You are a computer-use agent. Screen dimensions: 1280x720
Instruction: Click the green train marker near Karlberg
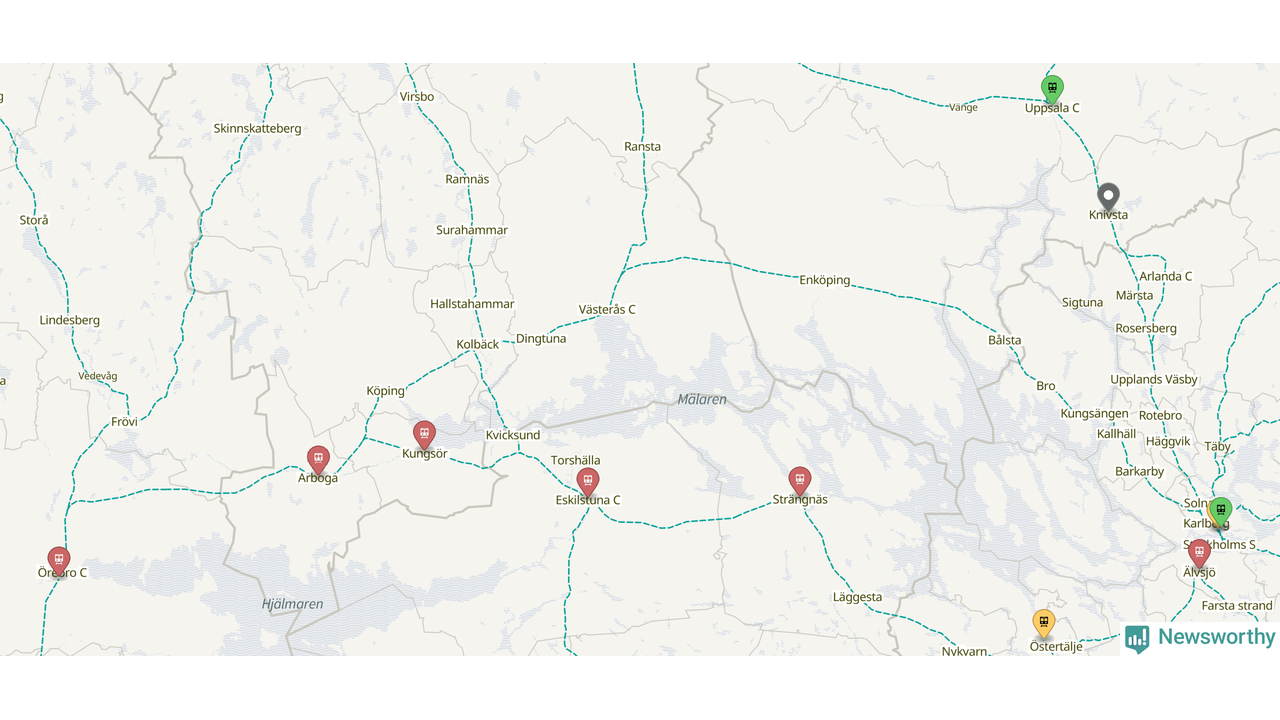1220,511
